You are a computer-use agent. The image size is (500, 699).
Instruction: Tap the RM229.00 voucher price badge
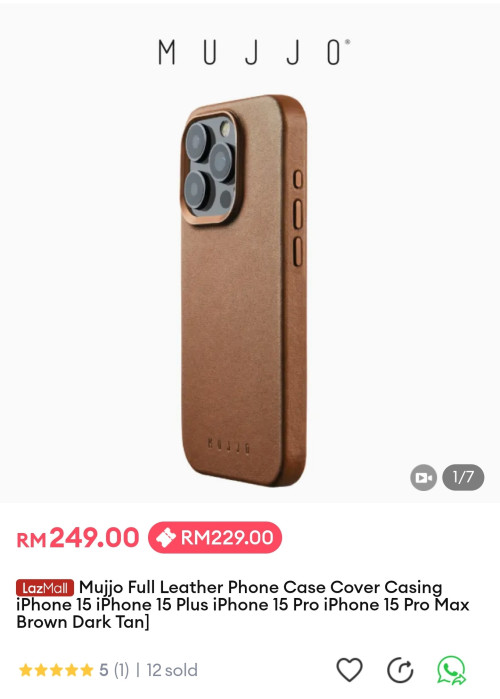tap(215, 538)
